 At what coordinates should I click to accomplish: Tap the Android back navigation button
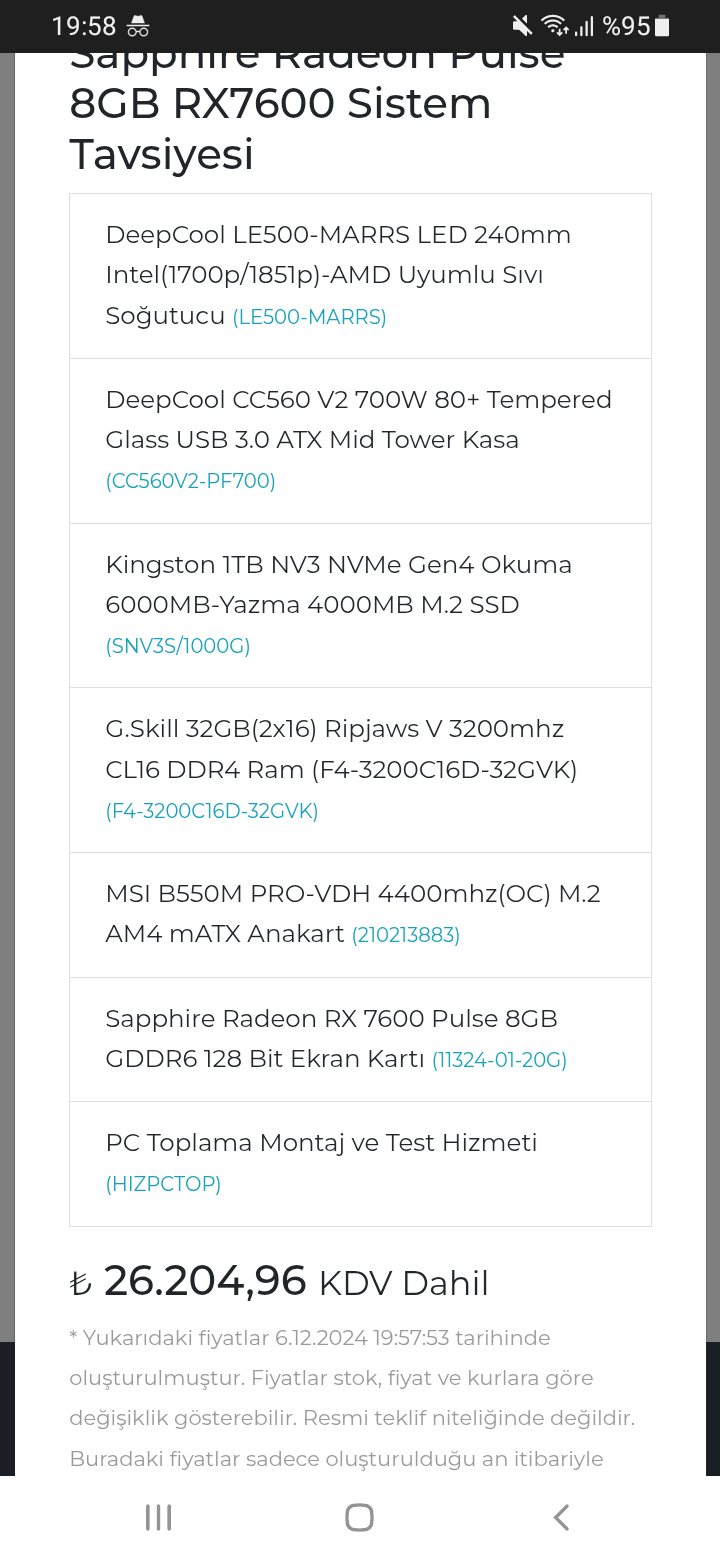click(x=561, y=1517)
